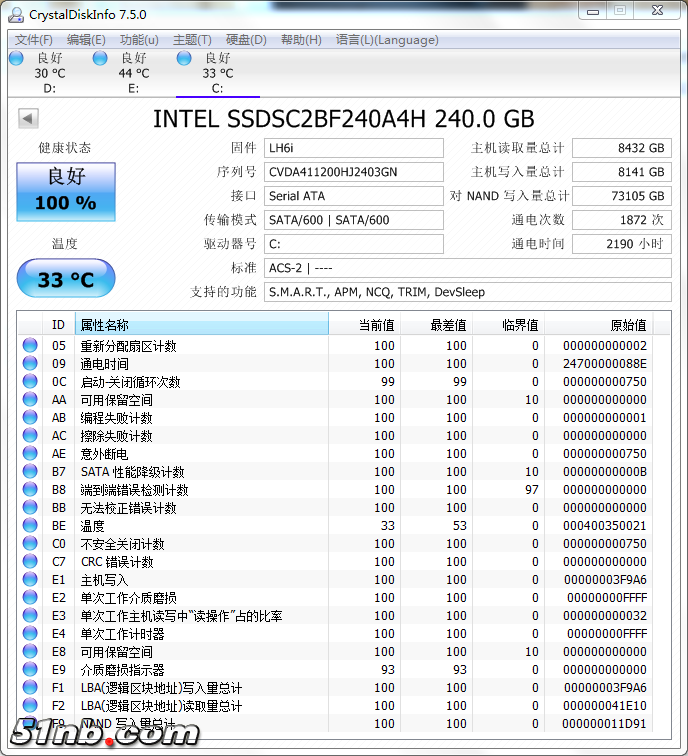Click blue status icon of attribute 05 row
Screen dimensions: 688x756
pos(31,346)
